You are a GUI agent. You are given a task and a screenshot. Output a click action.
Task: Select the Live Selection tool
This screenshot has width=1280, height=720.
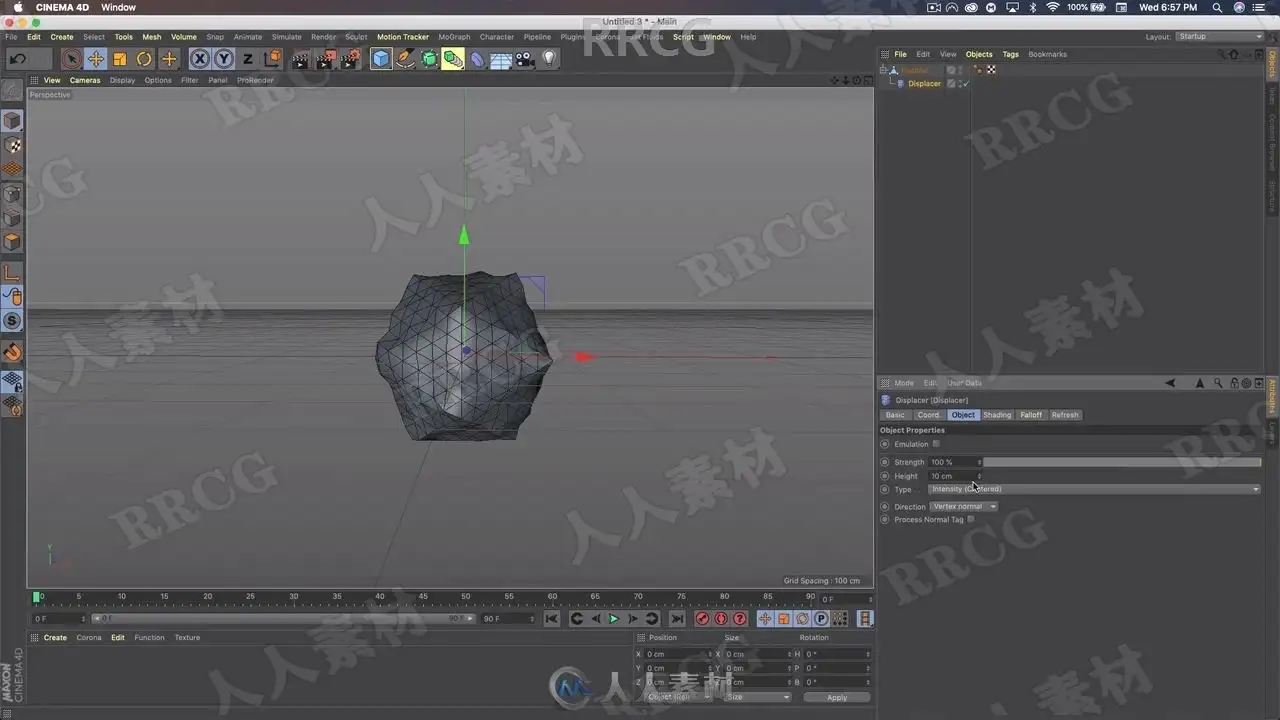[71, 59]
